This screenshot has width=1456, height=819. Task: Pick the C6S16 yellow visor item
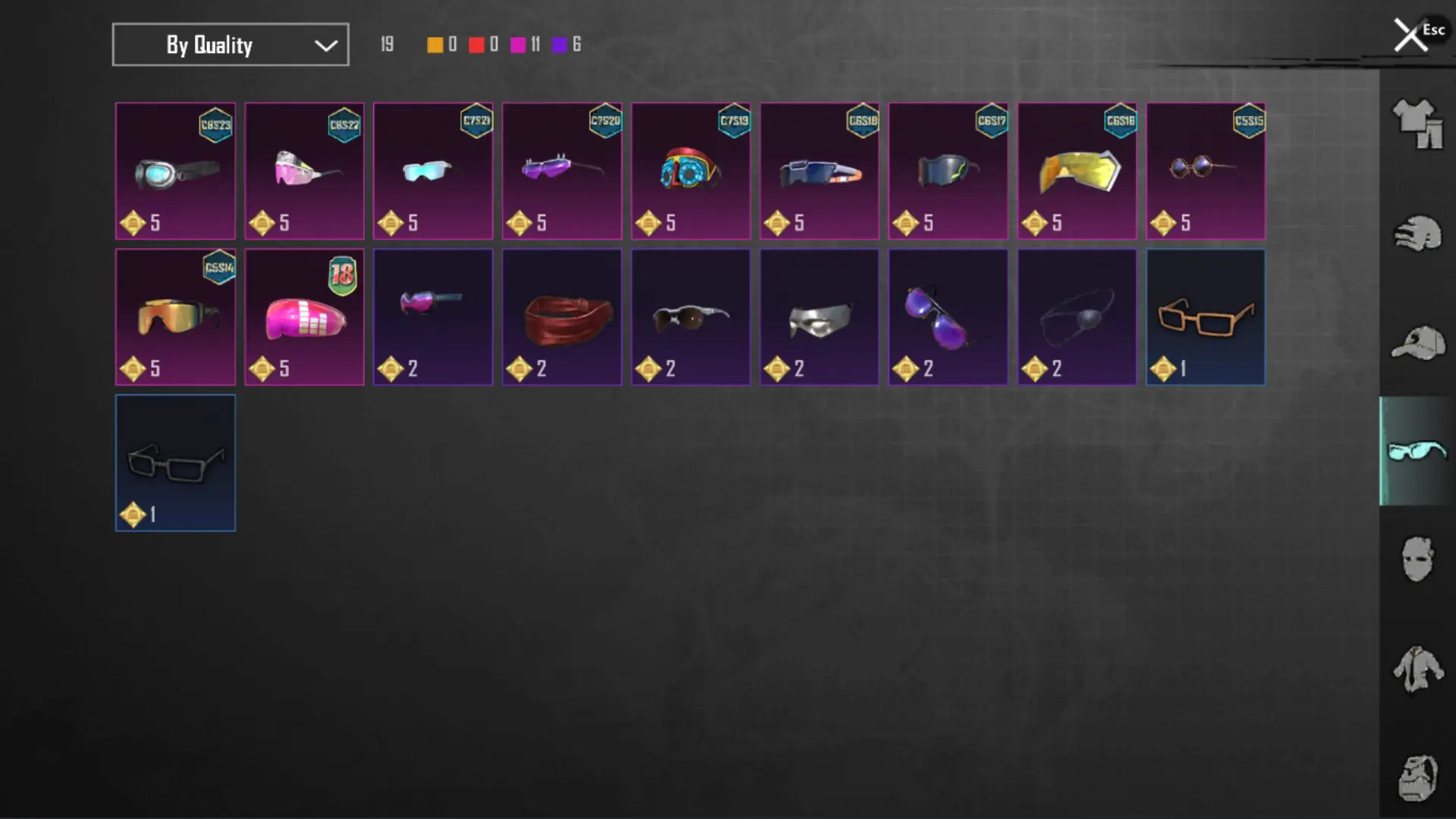[1077, 171]
